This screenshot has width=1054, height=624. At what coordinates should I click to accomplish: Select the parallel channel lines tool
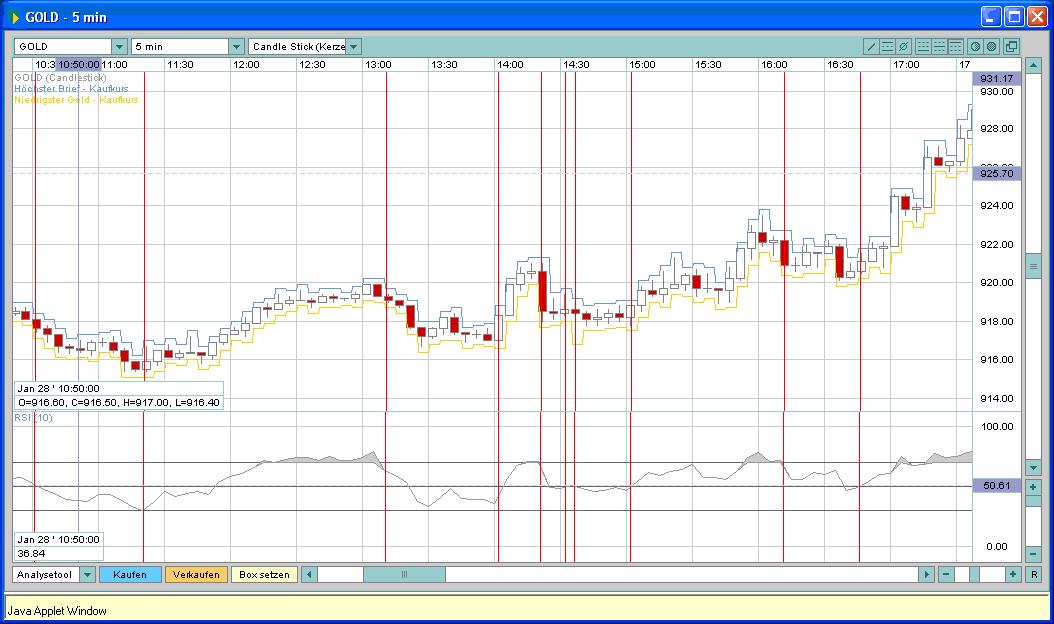pyautogui.click(x=887, y=46)
